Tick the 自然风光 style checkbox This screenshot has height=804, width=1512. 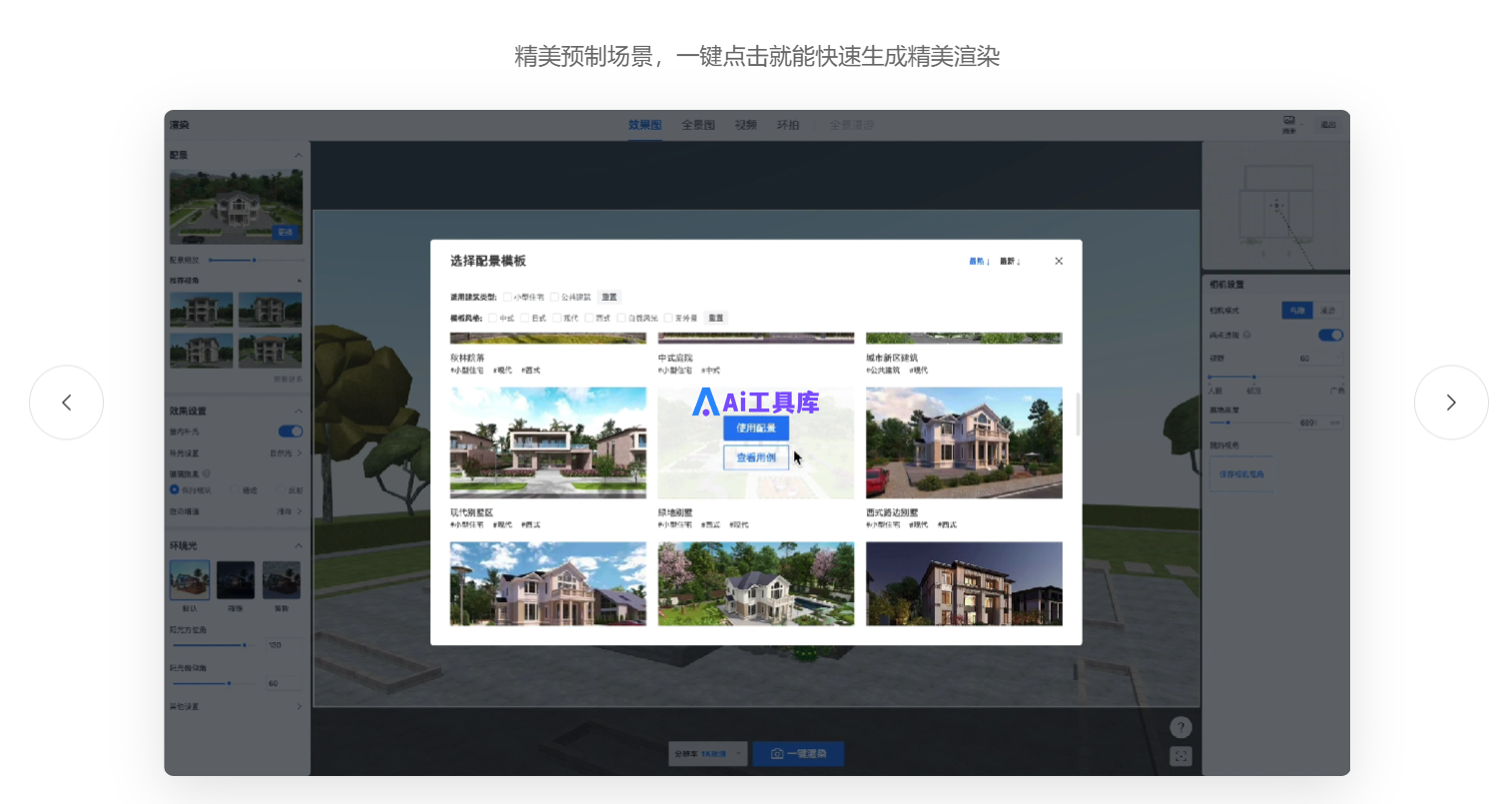point(621,318)
